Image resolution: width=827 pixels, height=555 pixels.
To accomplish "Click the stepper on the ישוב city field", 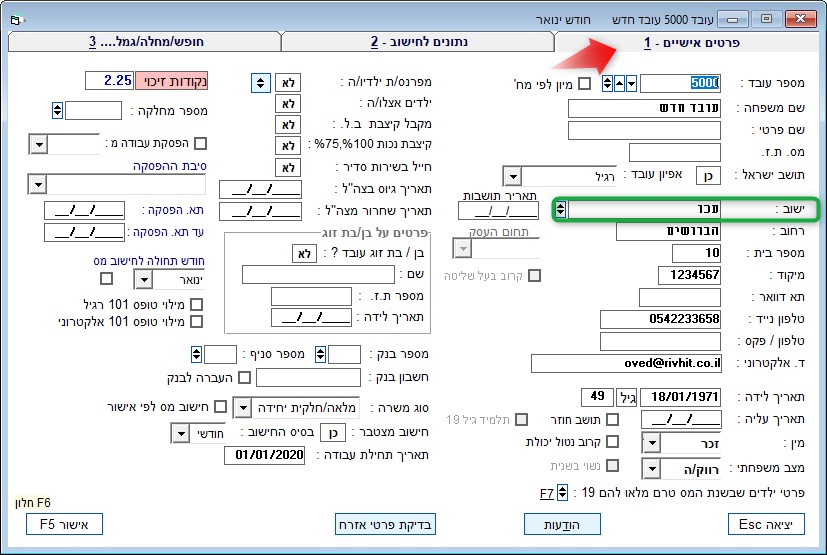I will 560,209.
